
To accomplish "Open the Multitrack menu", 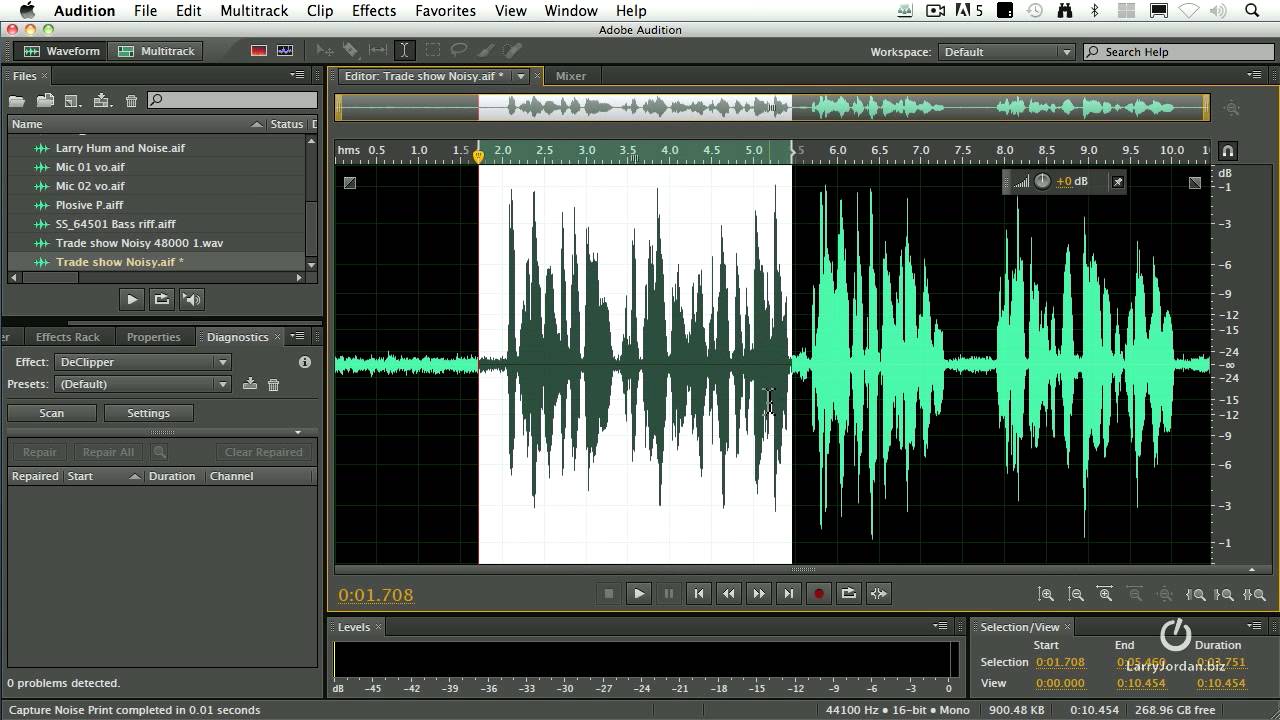I will point(254,10).
